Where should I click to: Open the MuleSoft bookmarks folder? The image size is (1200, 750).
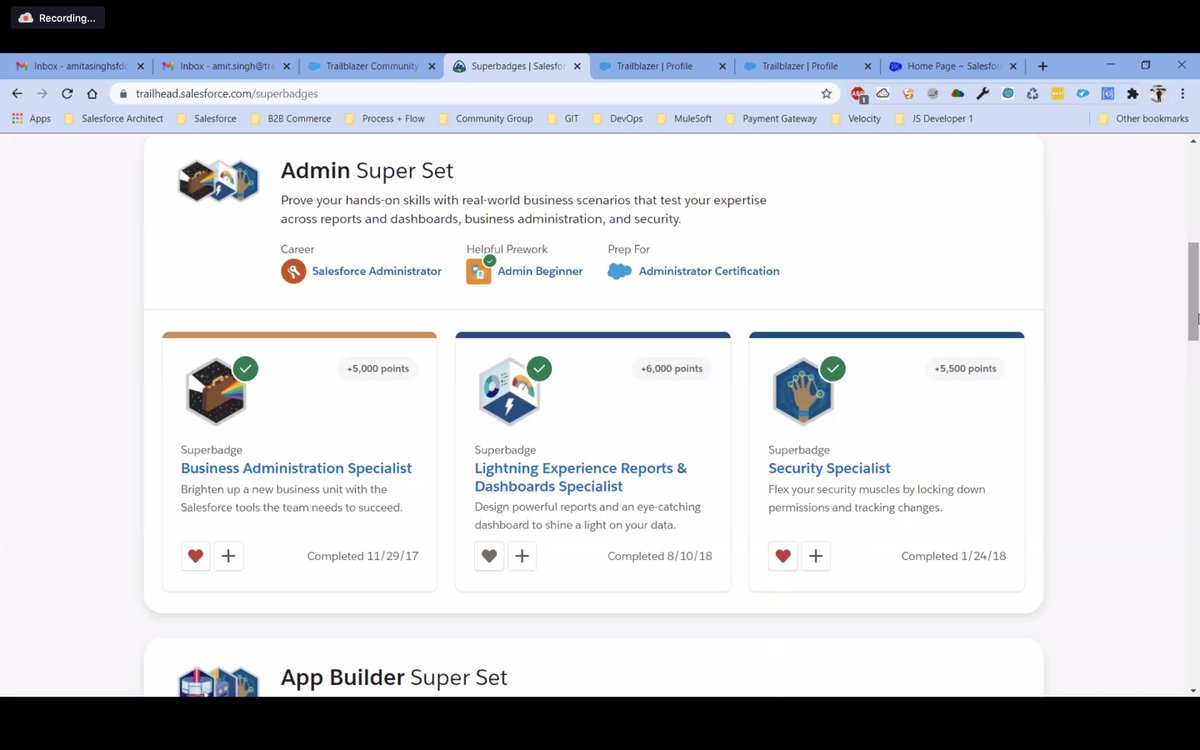684,118
